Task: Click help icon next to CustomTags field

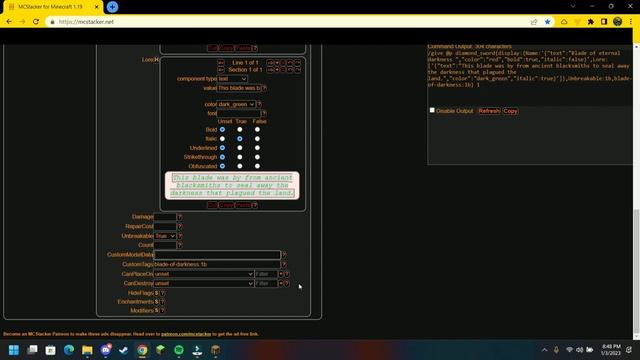Action: tap(284, 264)
